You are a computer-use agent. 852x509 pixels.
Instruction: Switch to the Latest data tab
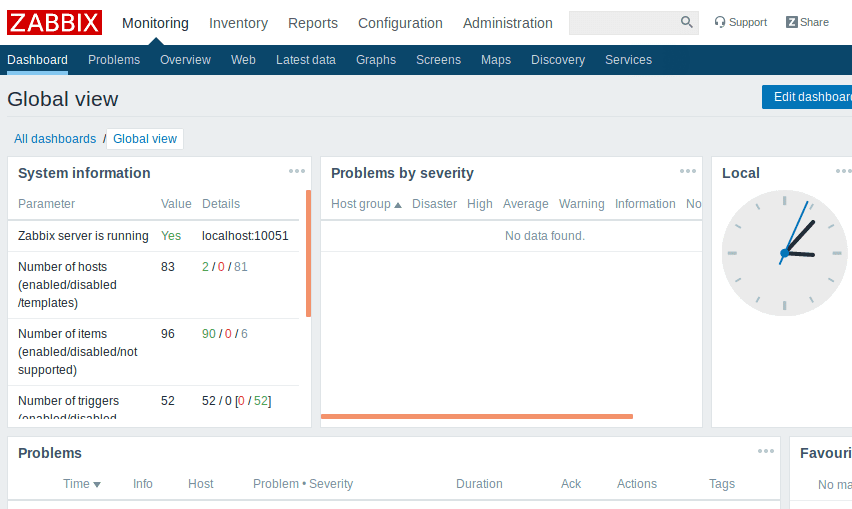[305, 60]
